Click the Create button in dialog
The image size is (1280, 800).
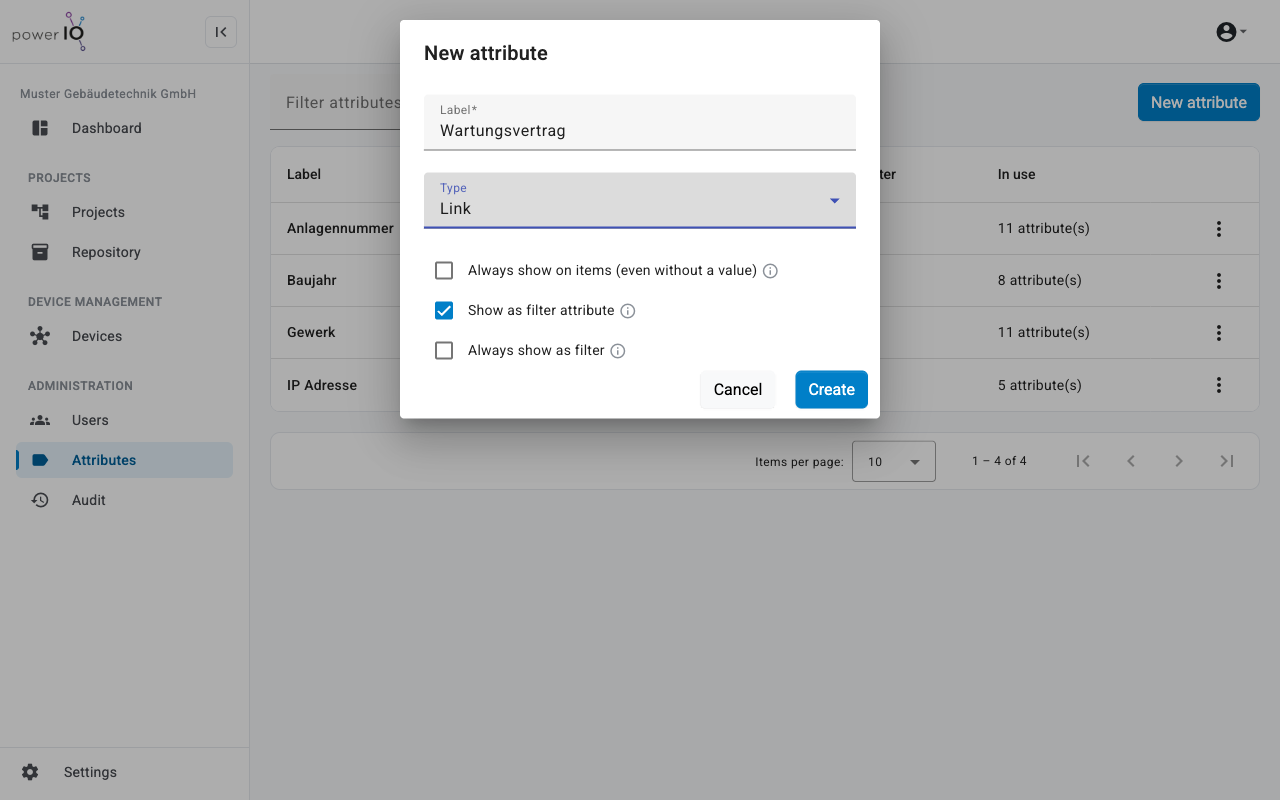[x=831, y=390]
